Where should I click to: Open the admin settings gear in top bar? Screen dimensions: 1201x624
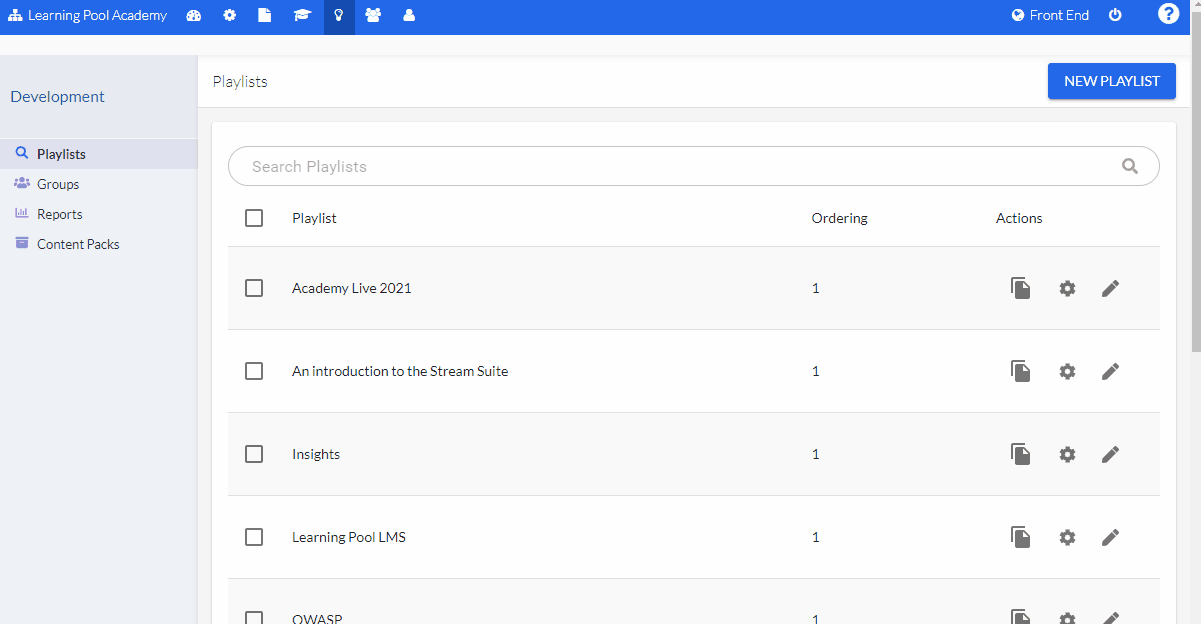tap(230, 16)
